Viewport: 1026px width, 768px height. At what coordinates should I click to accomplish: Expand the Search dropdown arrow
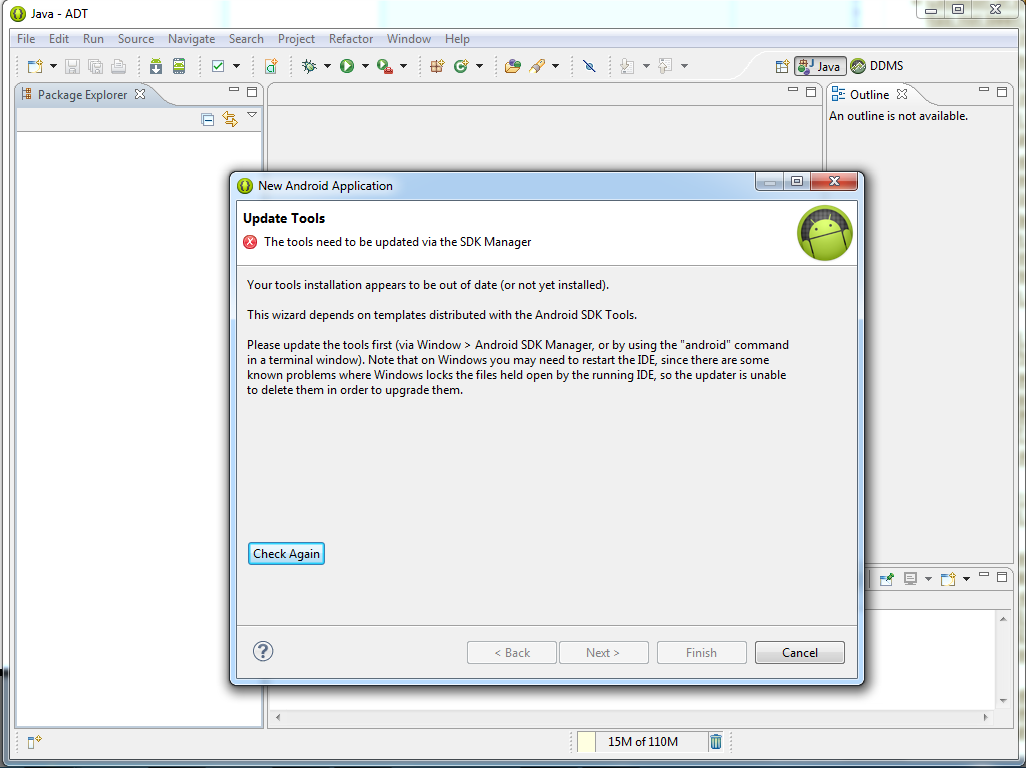point(556,66)
